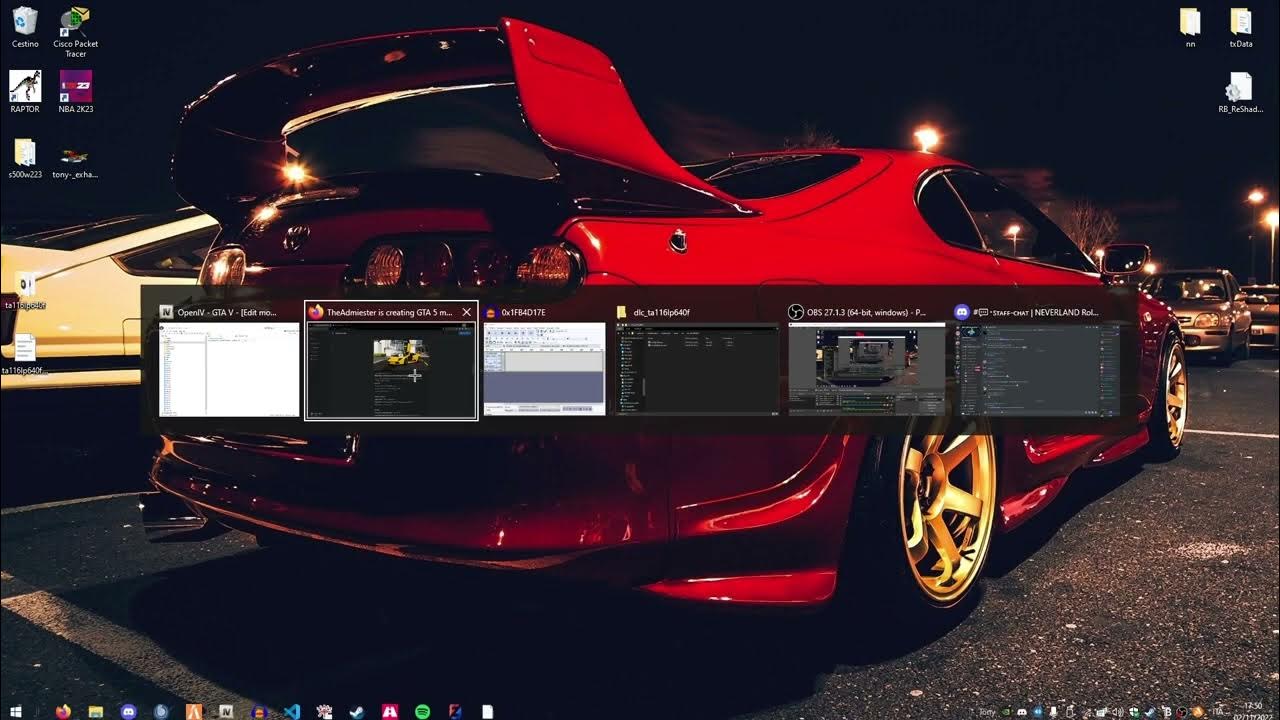
Task: Switch to the OpenIV - GTA V window thumbnail
Action: point(229,369)
